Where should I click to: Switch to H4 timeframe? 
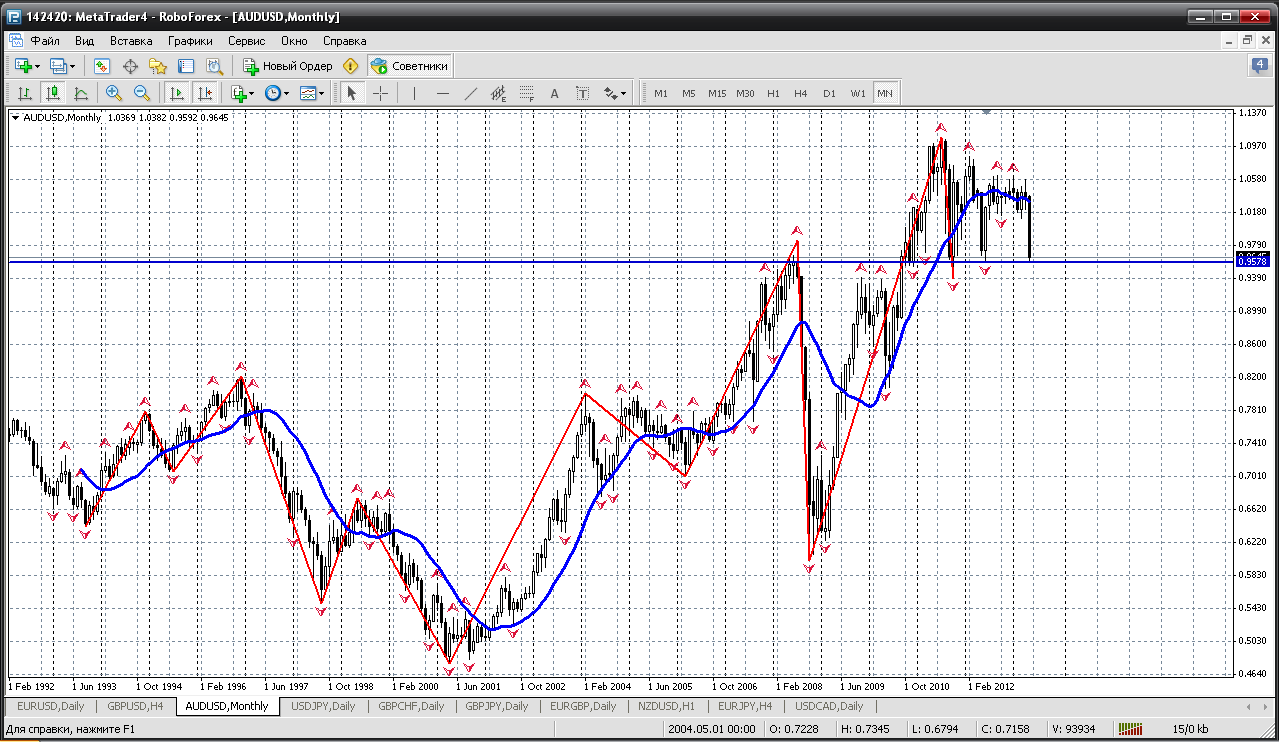tap(801, 93)
